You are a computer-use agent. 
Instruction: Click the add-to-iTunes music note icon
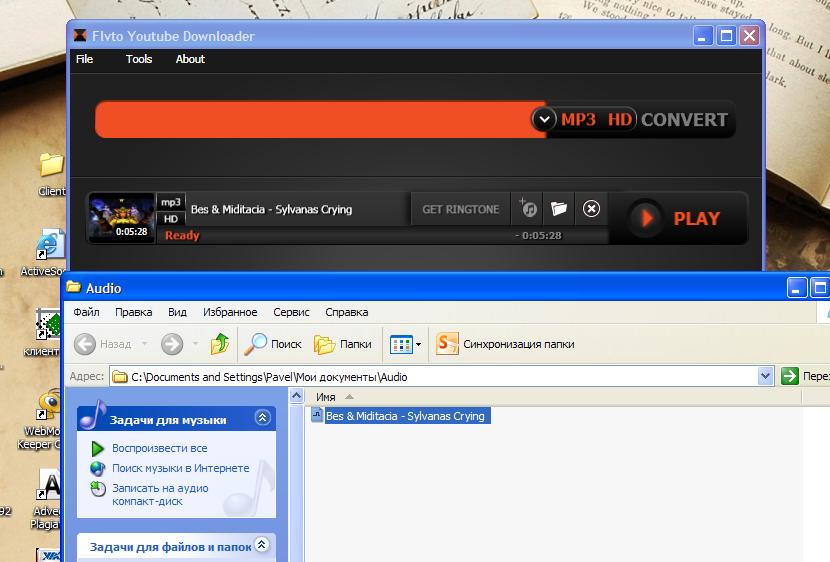click(x=528, y=209)
